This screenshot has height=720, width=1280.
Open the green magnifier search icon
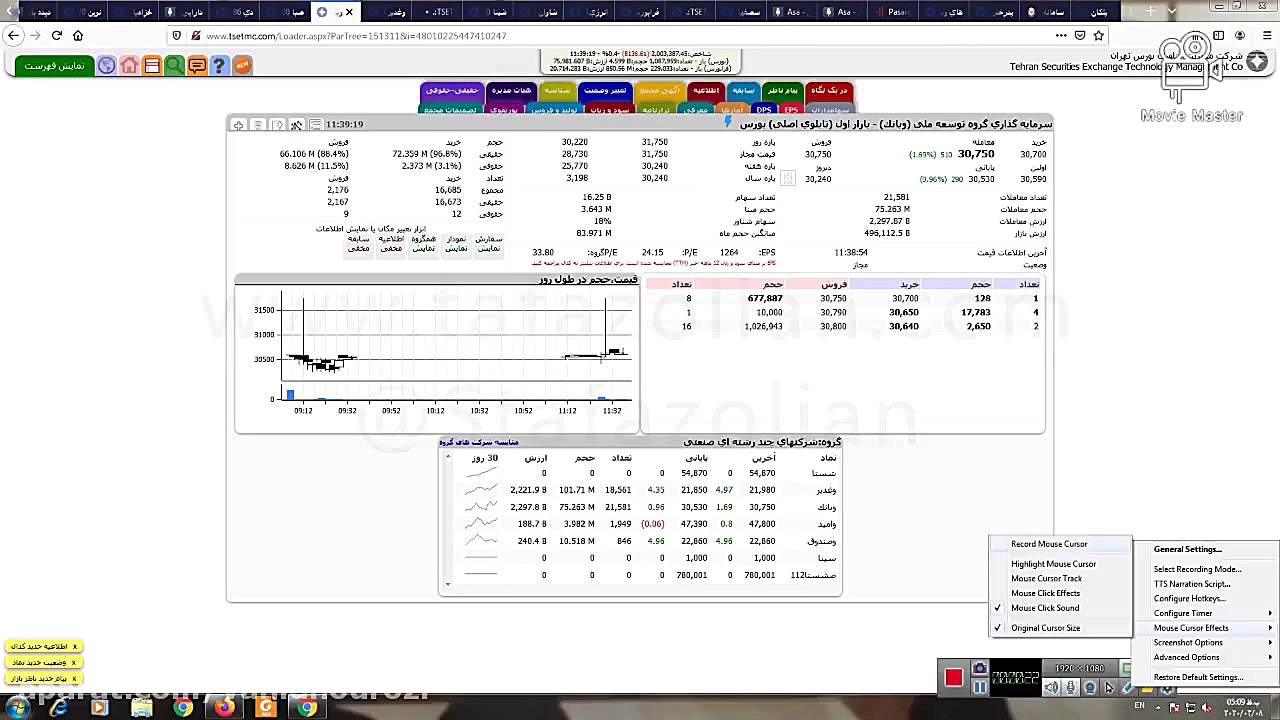point(175,66)
